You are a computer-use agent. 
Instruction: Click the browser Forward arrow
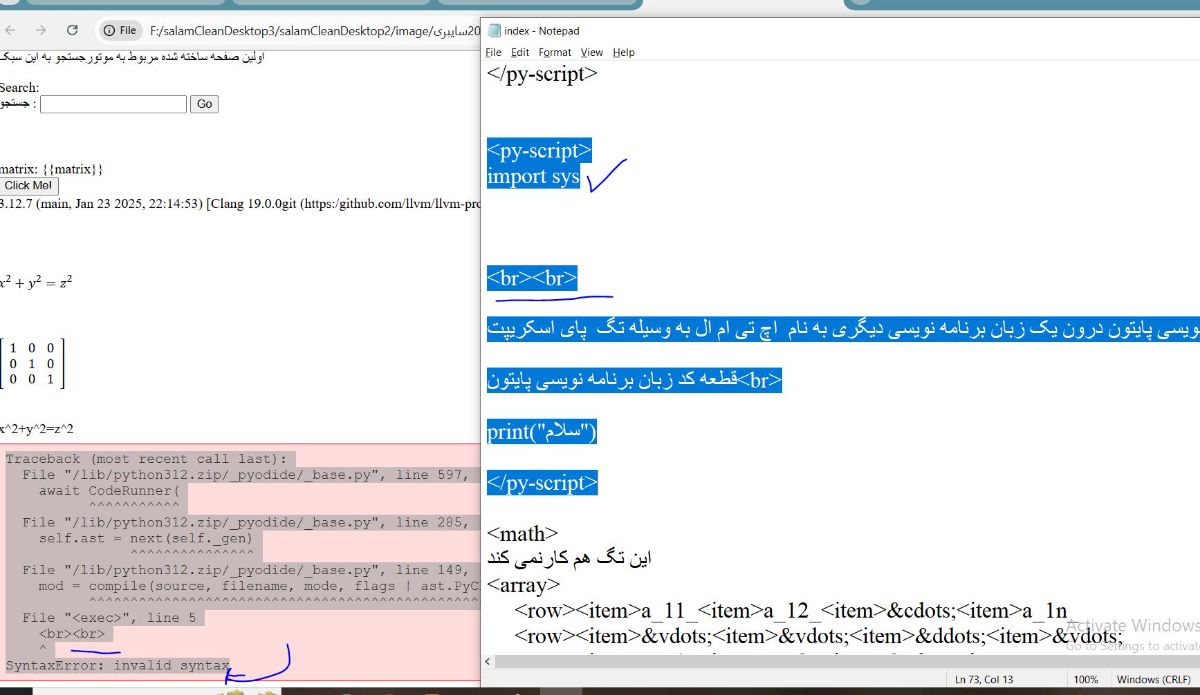[40, 30]
